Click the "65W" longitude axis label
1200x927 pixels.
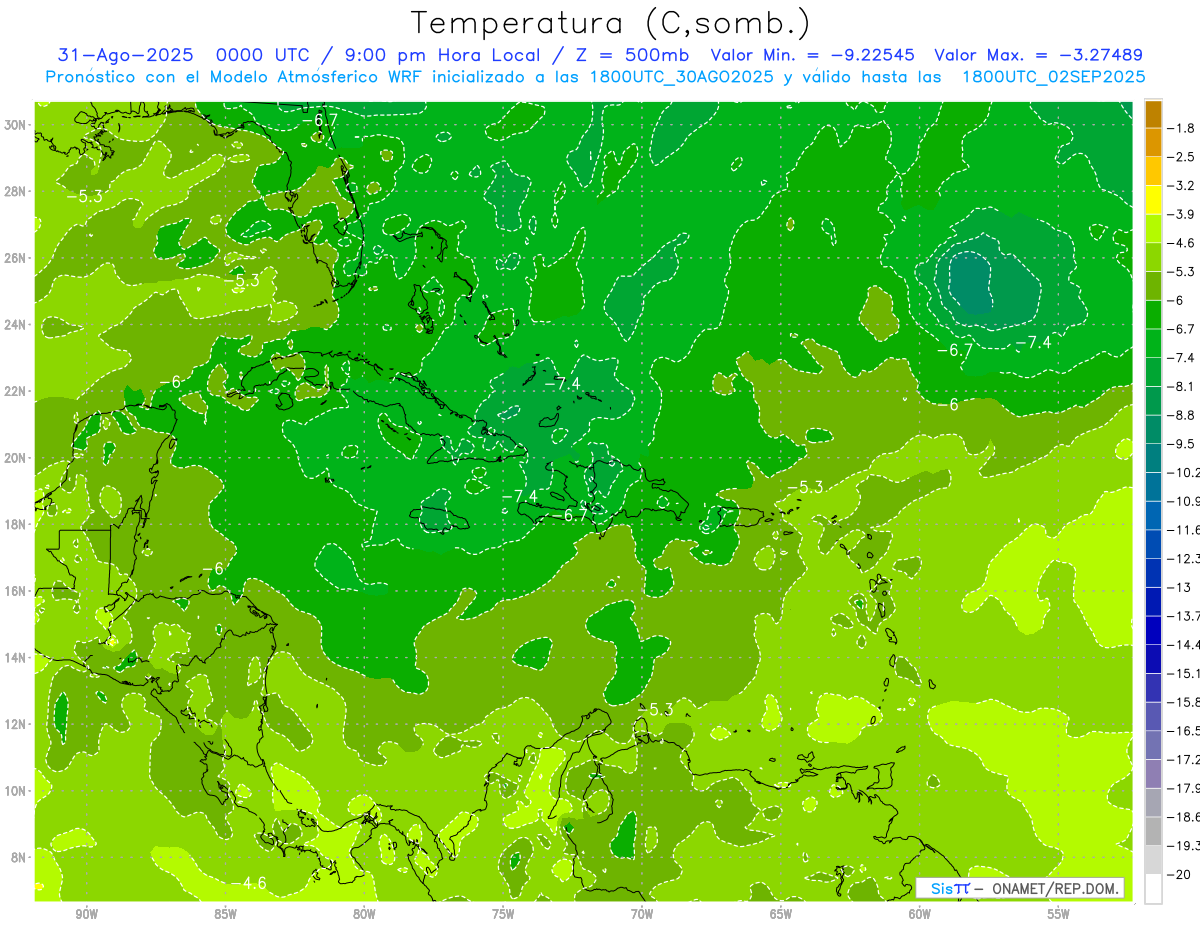click(781, 915)
